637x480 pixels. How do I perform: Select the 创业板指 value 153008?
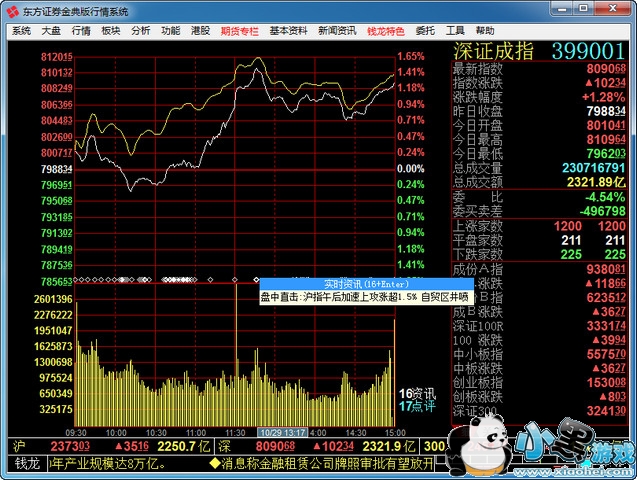(x=606, y=383)
